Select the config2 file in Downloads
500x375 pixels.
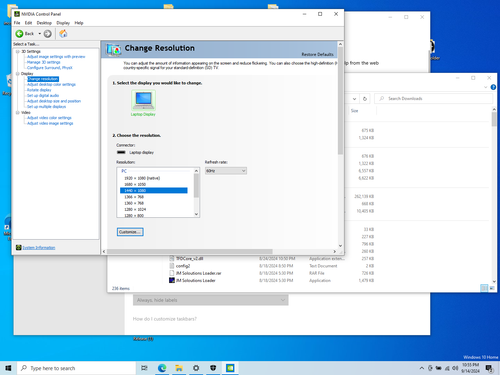tap(183, 266)
